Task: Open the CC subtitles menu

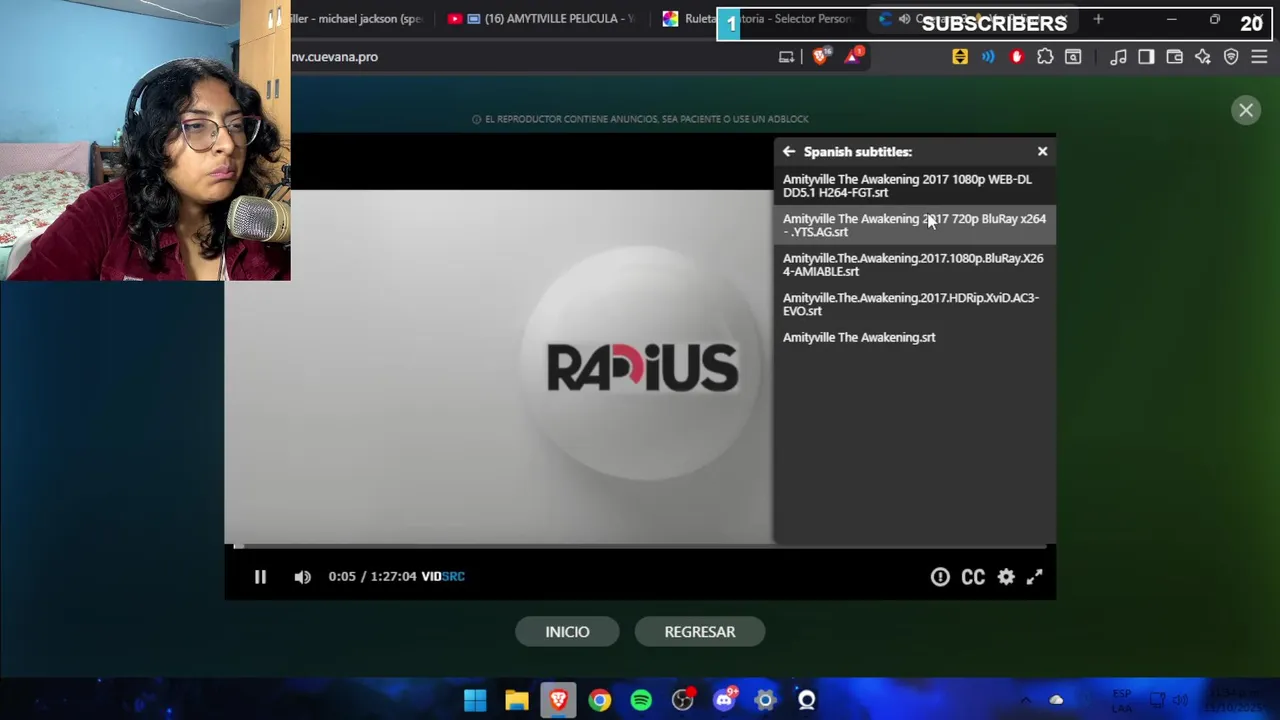Action: coord(973,577)
